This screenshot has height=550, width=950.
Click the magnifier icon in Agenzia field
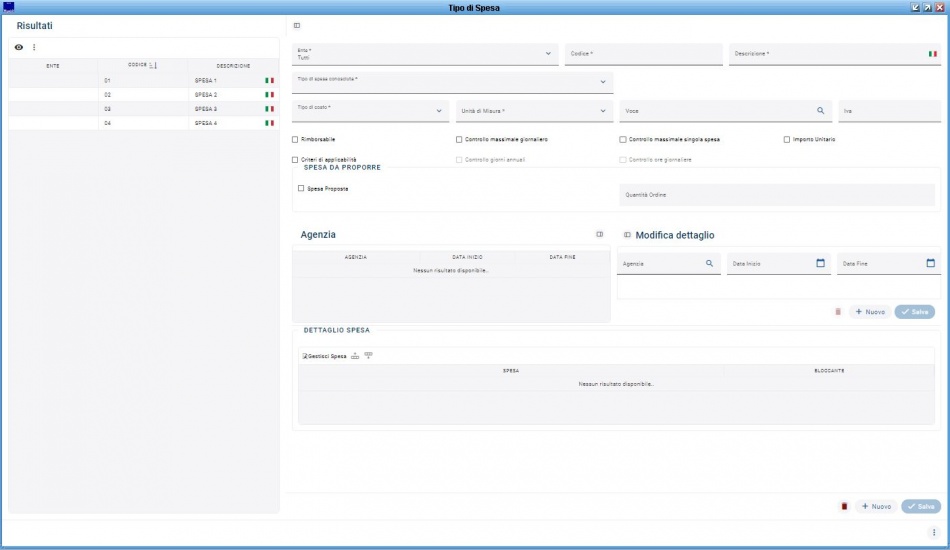click(x=709, y=263)
